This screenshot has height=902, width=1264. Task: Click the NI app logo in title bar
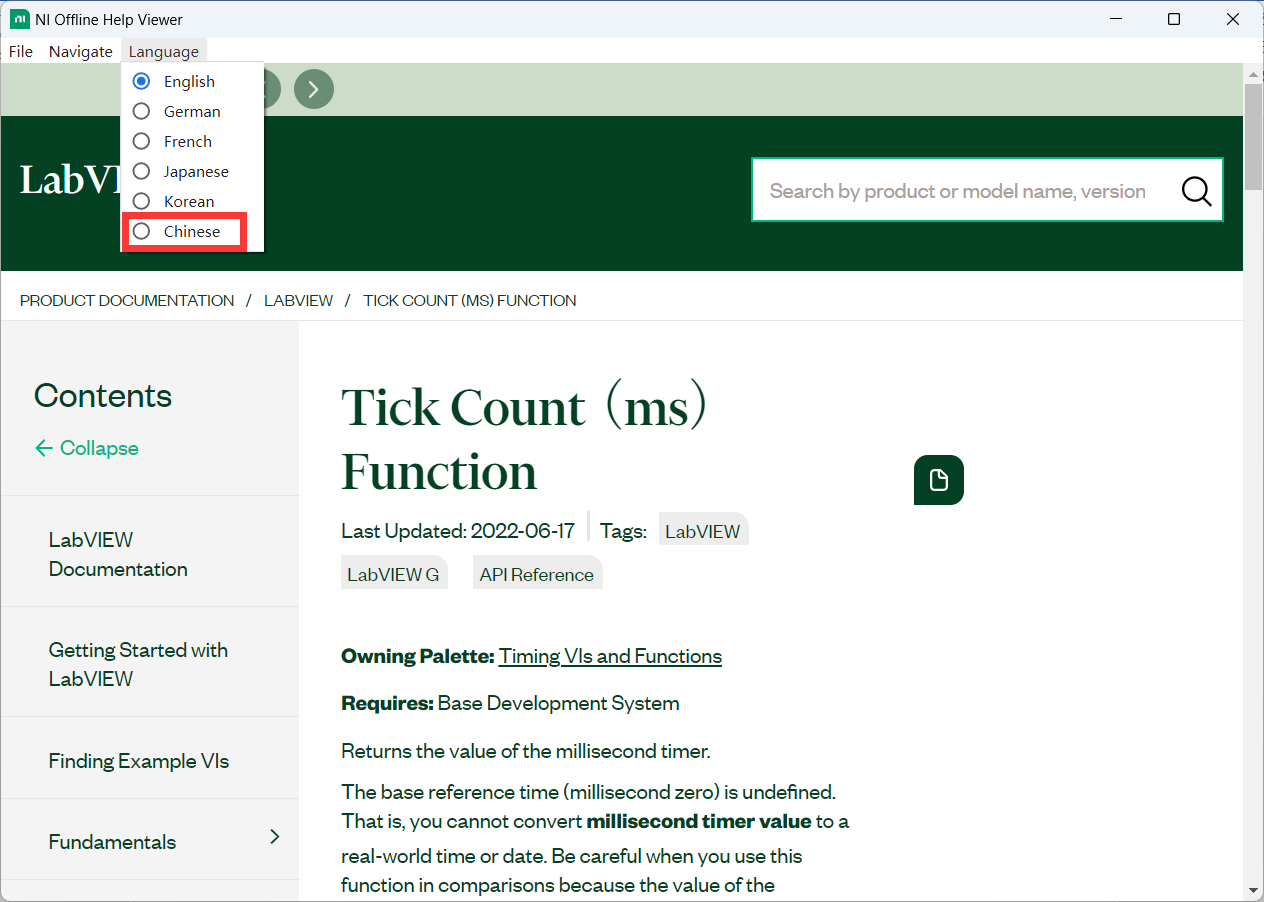point(19,19)
